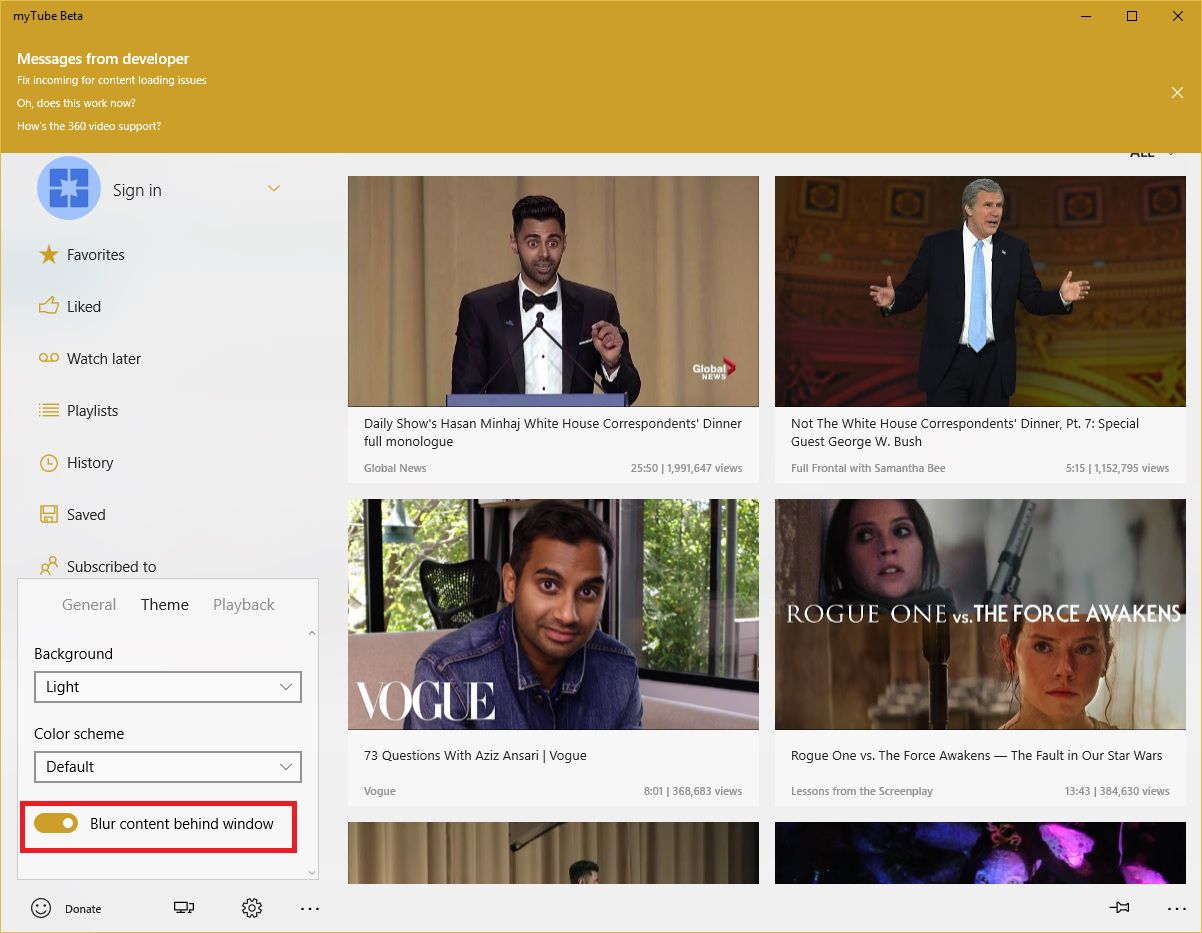Click 'Fix incoming for content loading issues' message
Viewport: 1202px width, 933px height.
pyautogui.click(x=112, y=80)
